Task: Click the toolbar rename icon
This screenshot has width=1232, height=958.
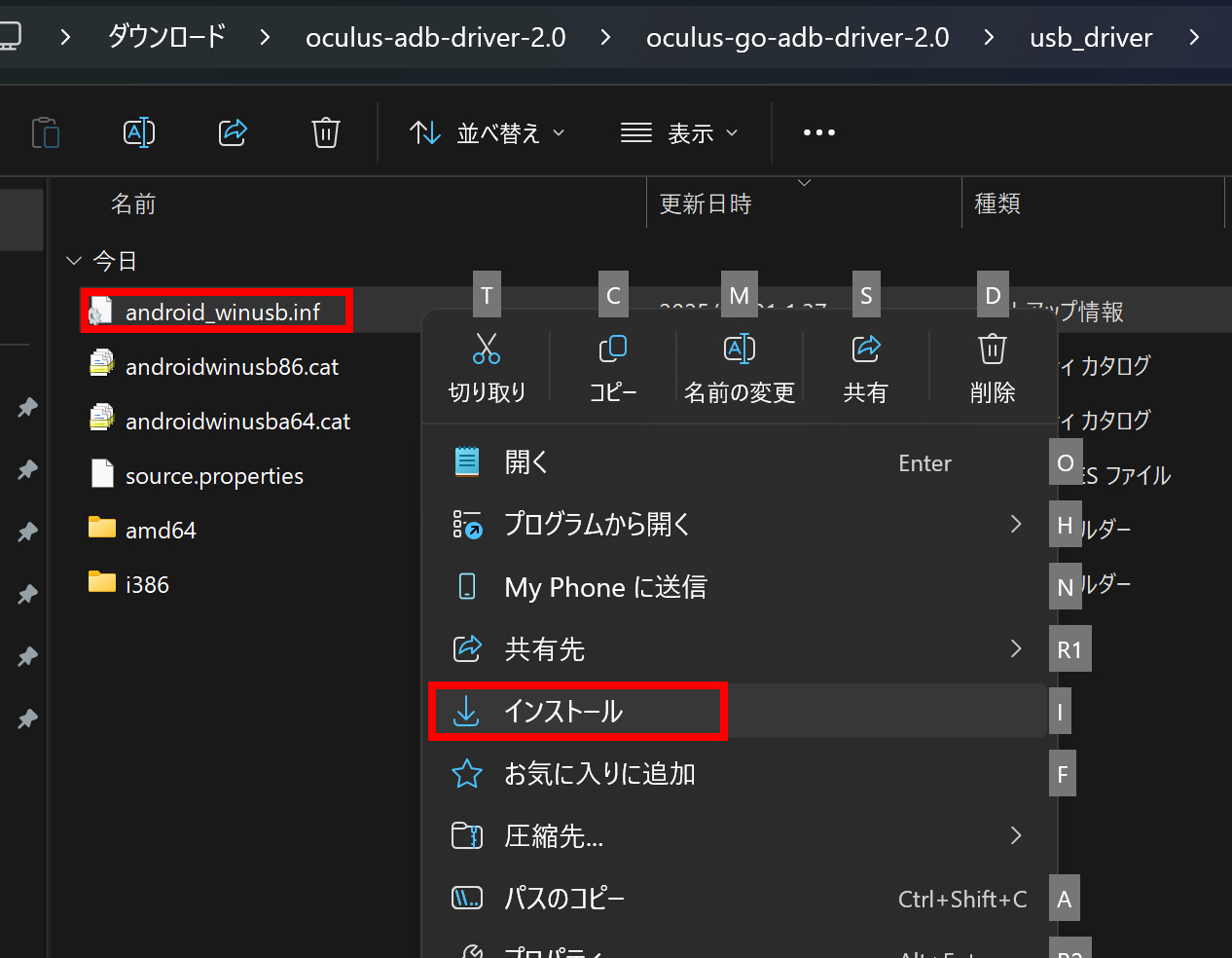Action: click(x=139, y=132)
